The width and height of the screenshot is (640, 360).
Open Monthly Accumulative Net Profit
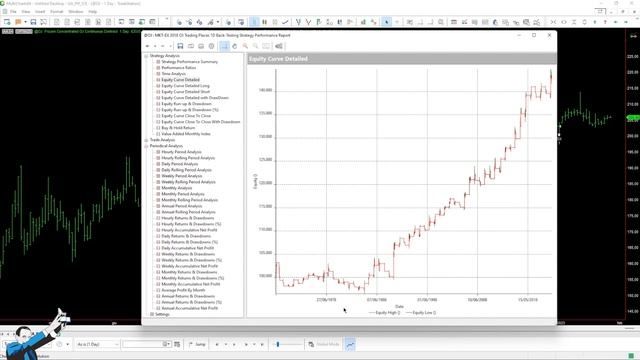(191, 284)
